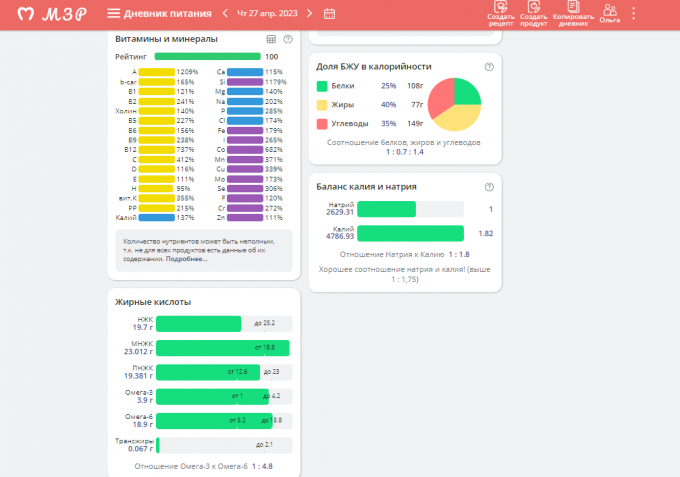
Task: Open the calendar date picker icon
Action: [330, 14]
